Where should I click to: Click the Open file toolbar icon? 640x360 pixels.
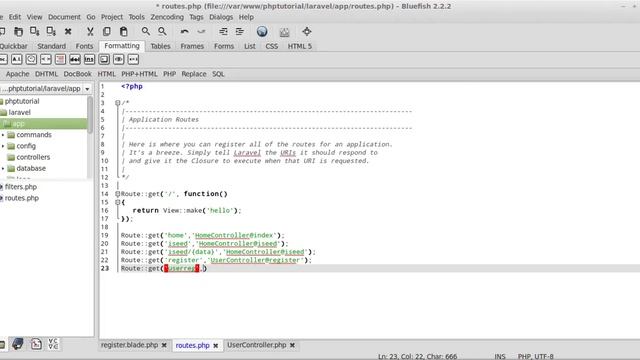pos(18,31)
